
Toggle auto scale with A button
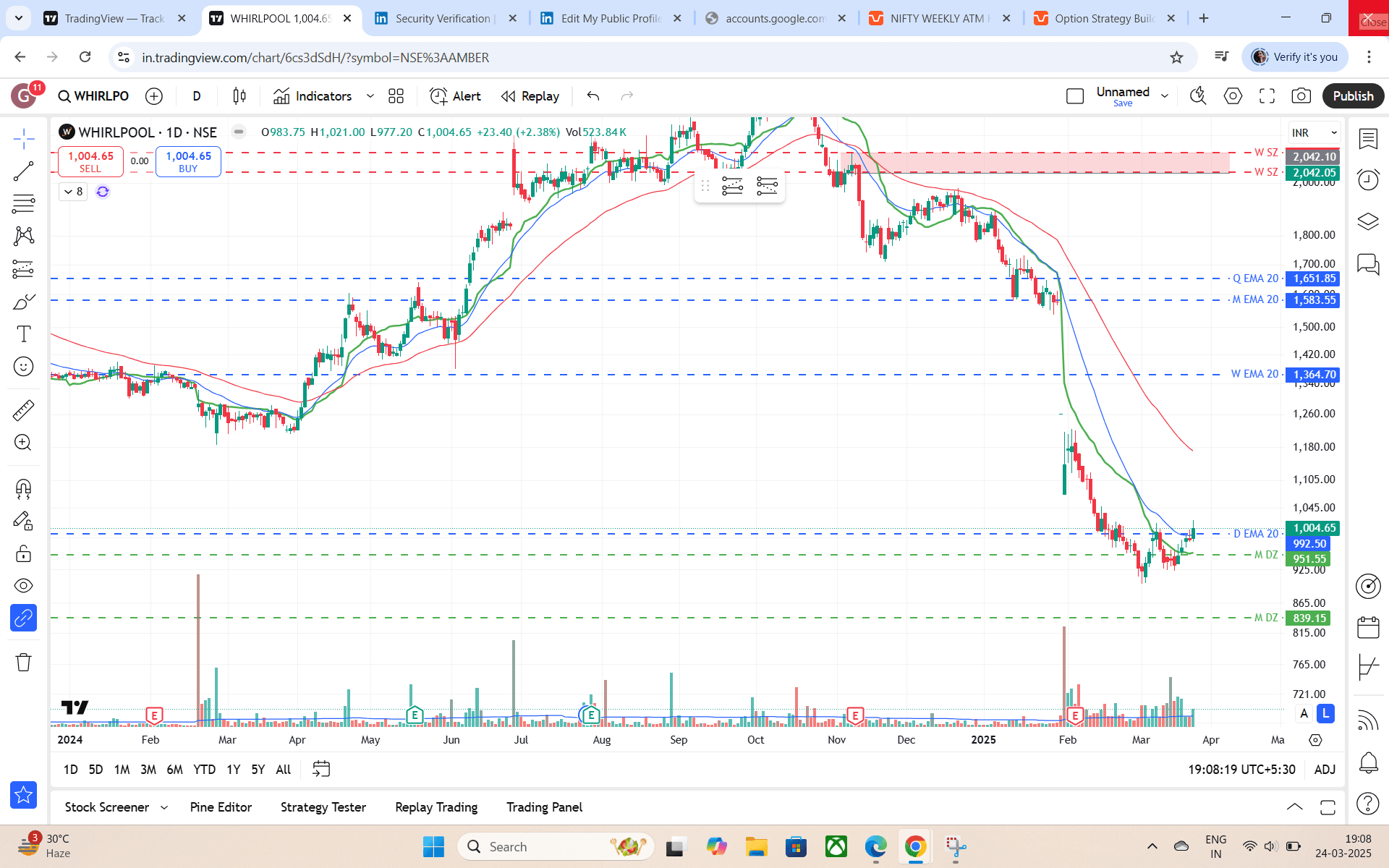[x=1304, y=714]
